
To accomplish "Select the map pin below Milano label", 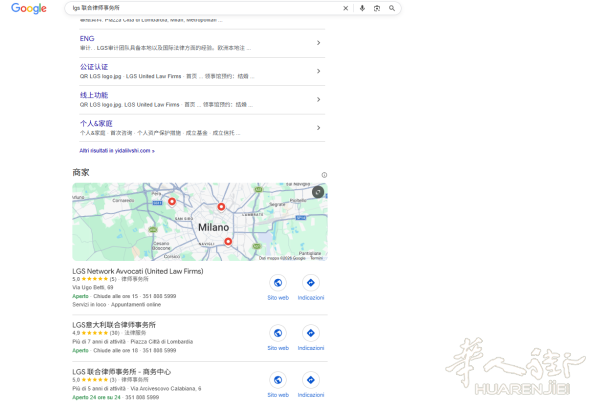I will tap(228, 242).
